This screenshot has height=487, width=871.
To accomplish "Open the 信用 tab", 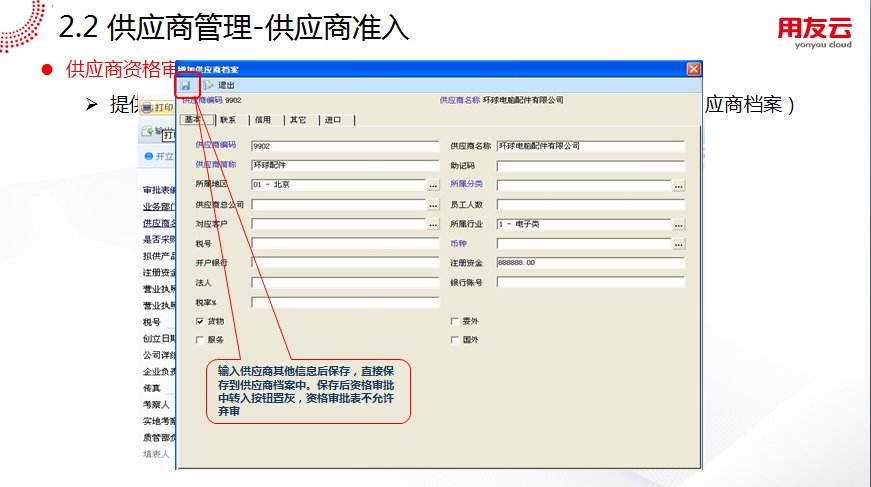I will [x=263, y=120].
